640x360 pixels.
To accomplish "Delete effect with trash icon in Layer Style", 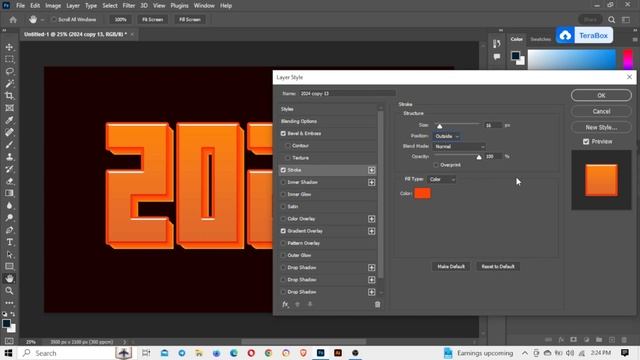I will point(378,304).
